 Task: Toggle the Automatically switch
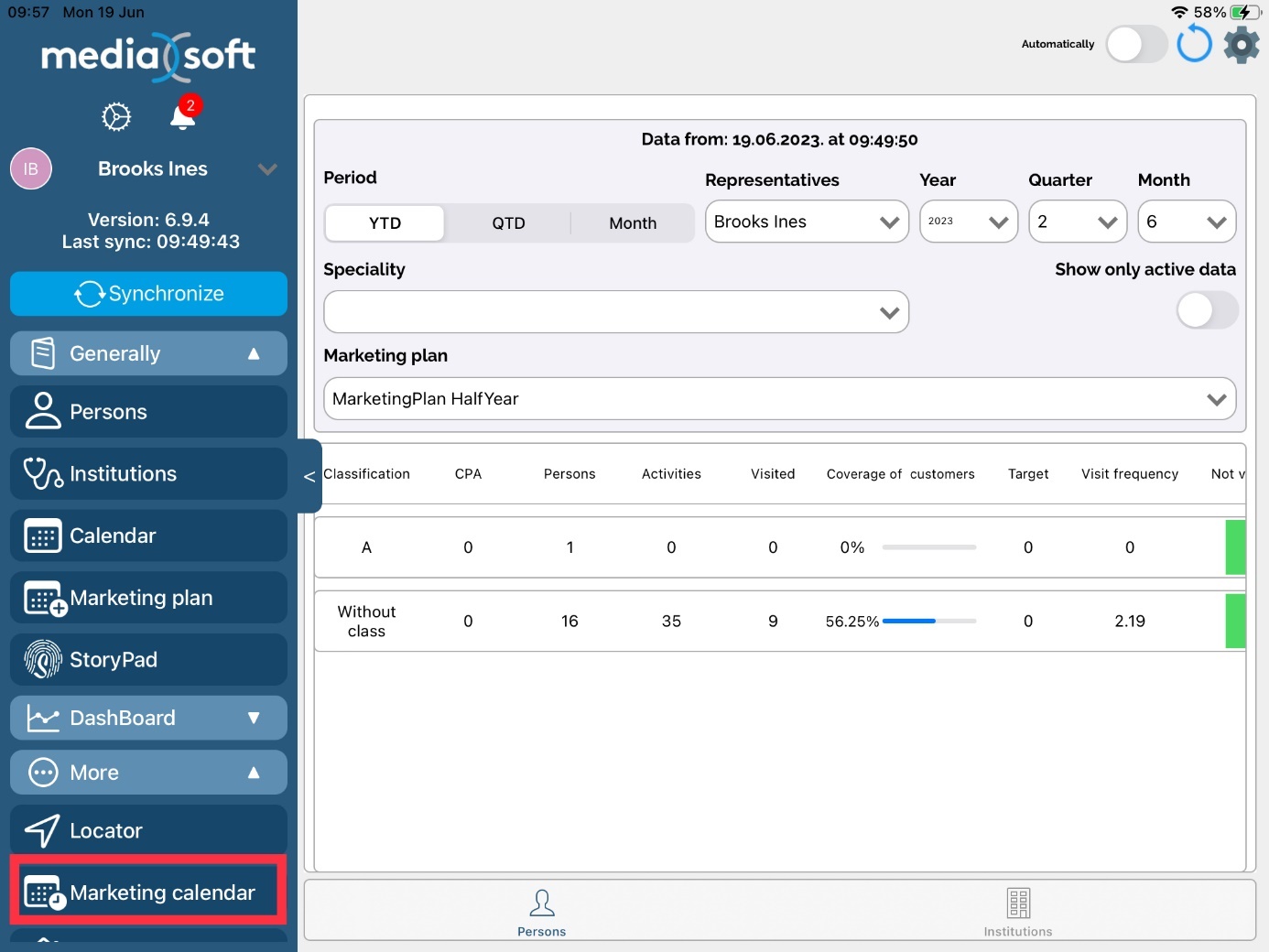click(x=1135, y=44)
